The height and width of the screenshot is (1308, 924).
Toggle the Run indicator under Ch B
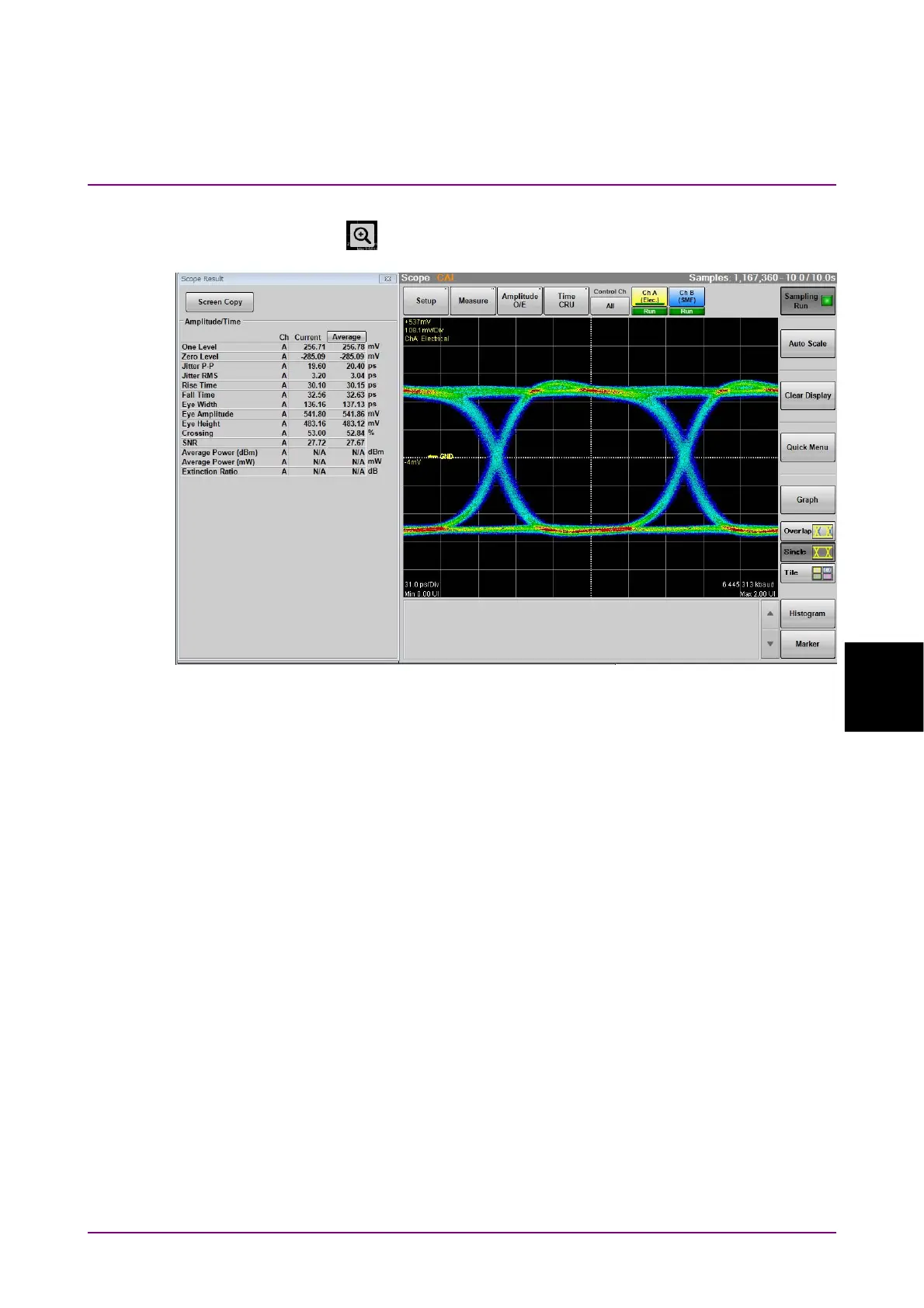[x=686, y=311]
